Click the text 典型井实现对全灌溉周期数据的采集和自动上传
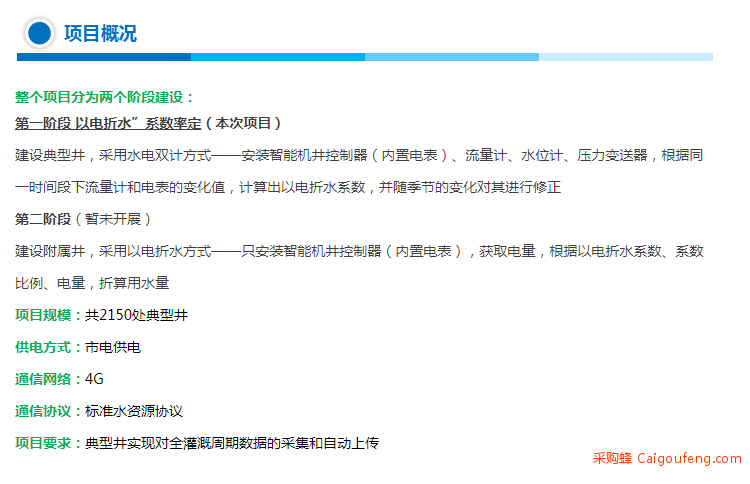Screen dimensions: 750x484 tap(232, 443)
